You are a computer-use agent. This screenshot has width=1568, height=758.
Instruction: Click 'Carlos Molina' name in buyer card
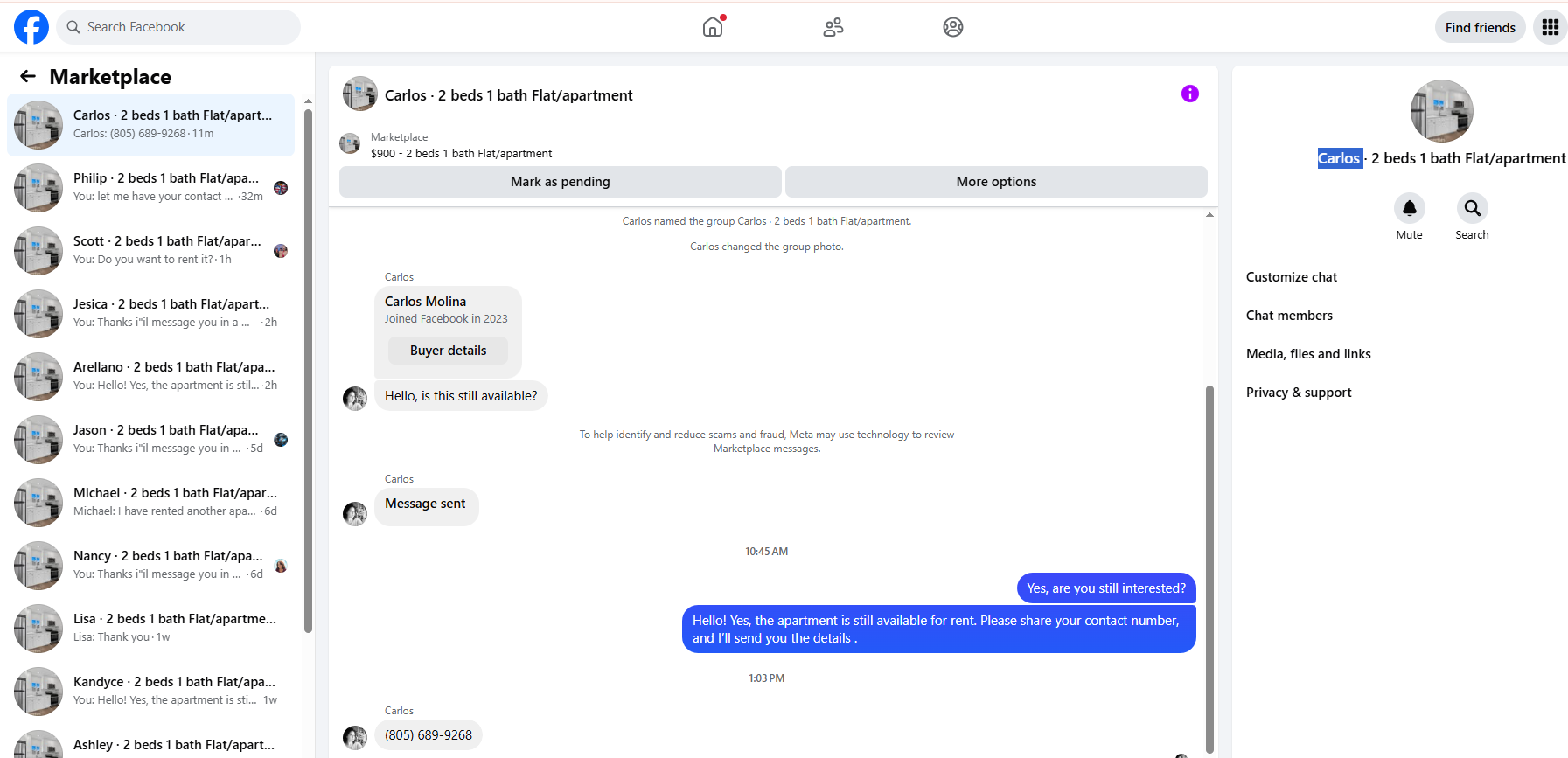click(x=425, y=302)
